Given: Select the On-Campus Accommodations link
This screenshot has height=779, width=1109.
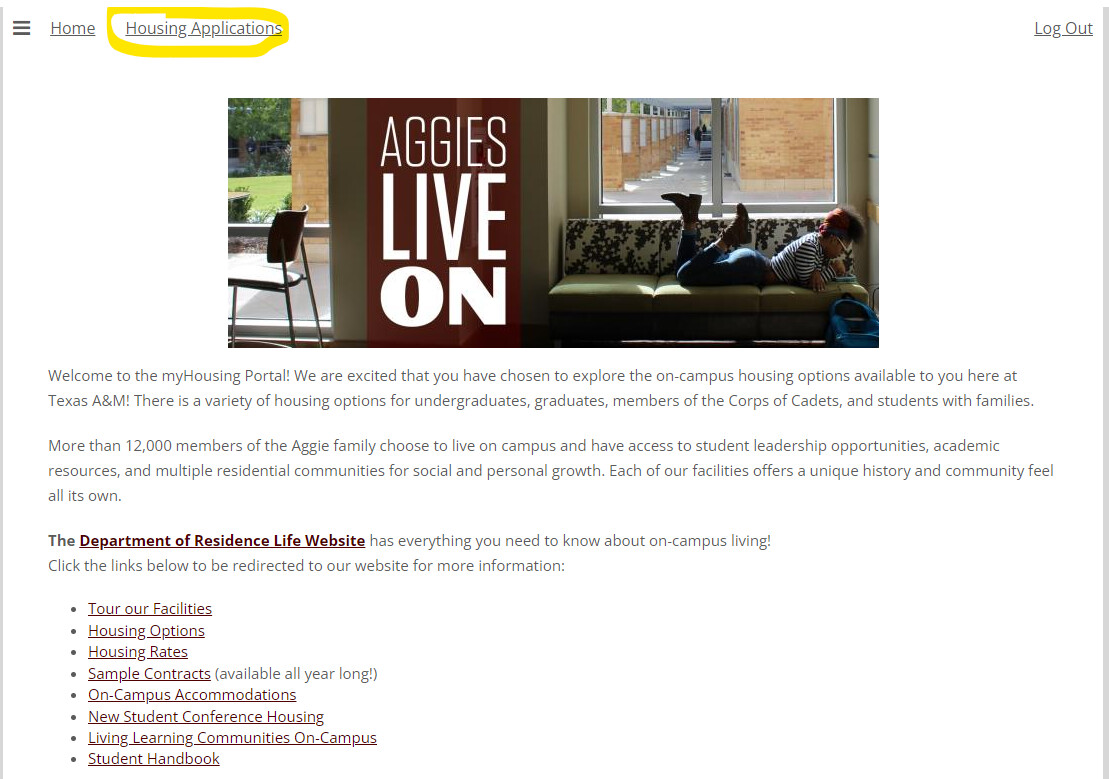Looking at the screenshot, I should click(x=192, y=695).
